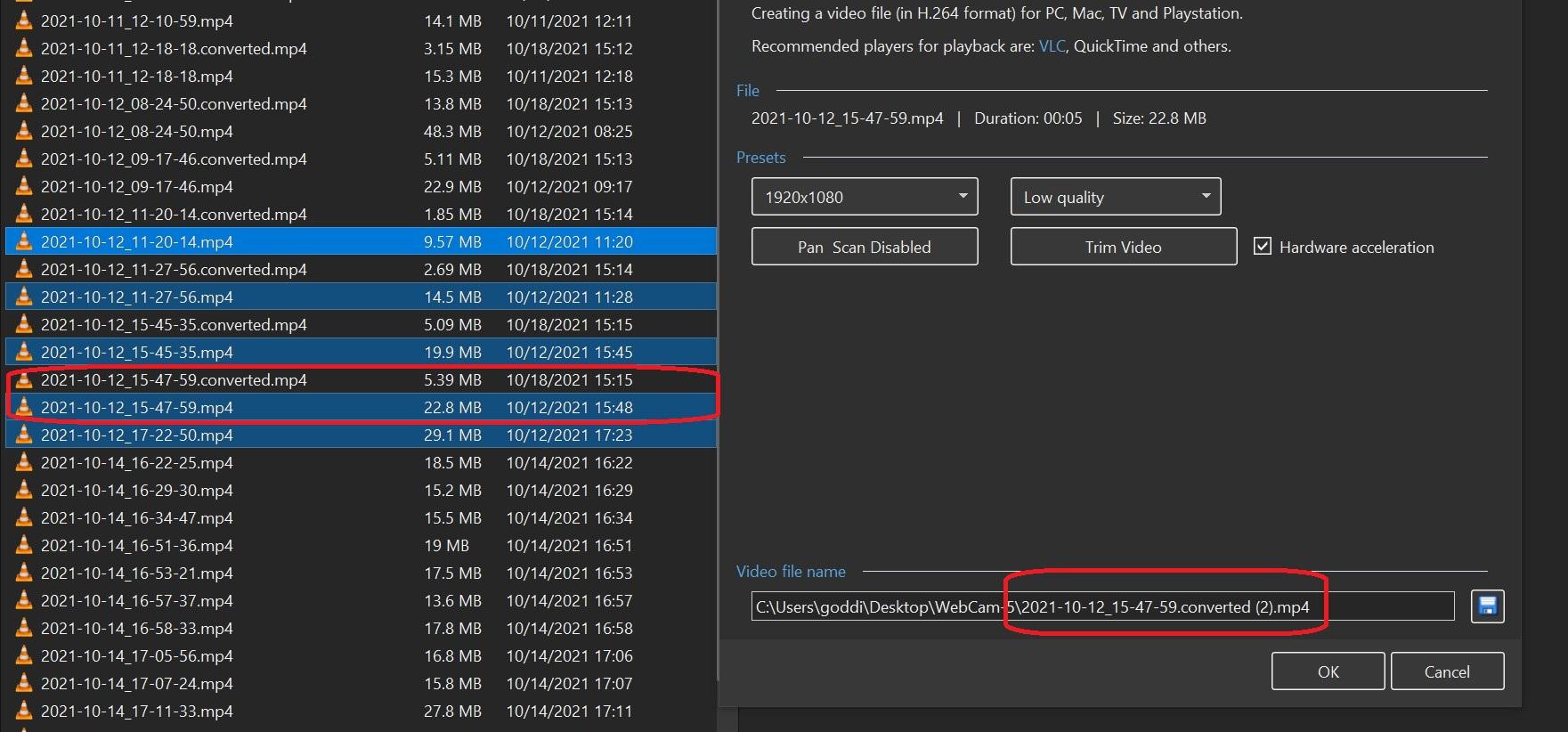Open the Trim Video button

(1123, 247)
